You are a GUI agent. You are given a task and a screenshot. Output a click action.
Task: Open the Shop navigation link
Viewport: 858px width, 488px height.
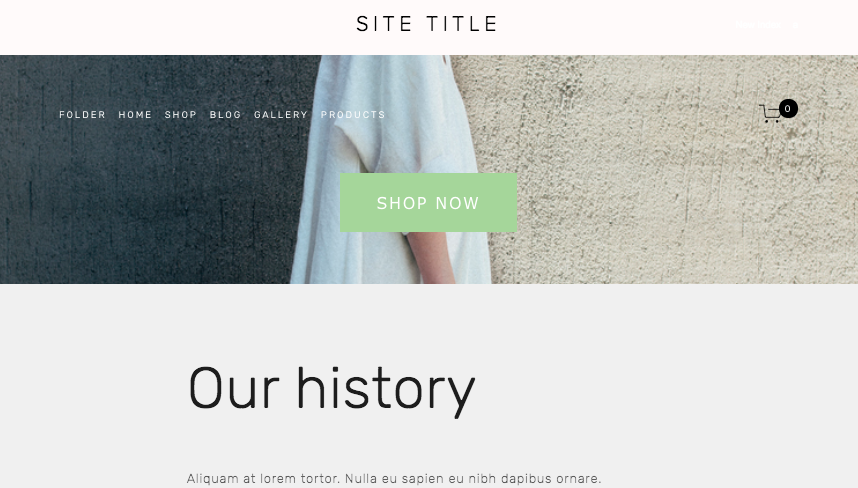181,114
